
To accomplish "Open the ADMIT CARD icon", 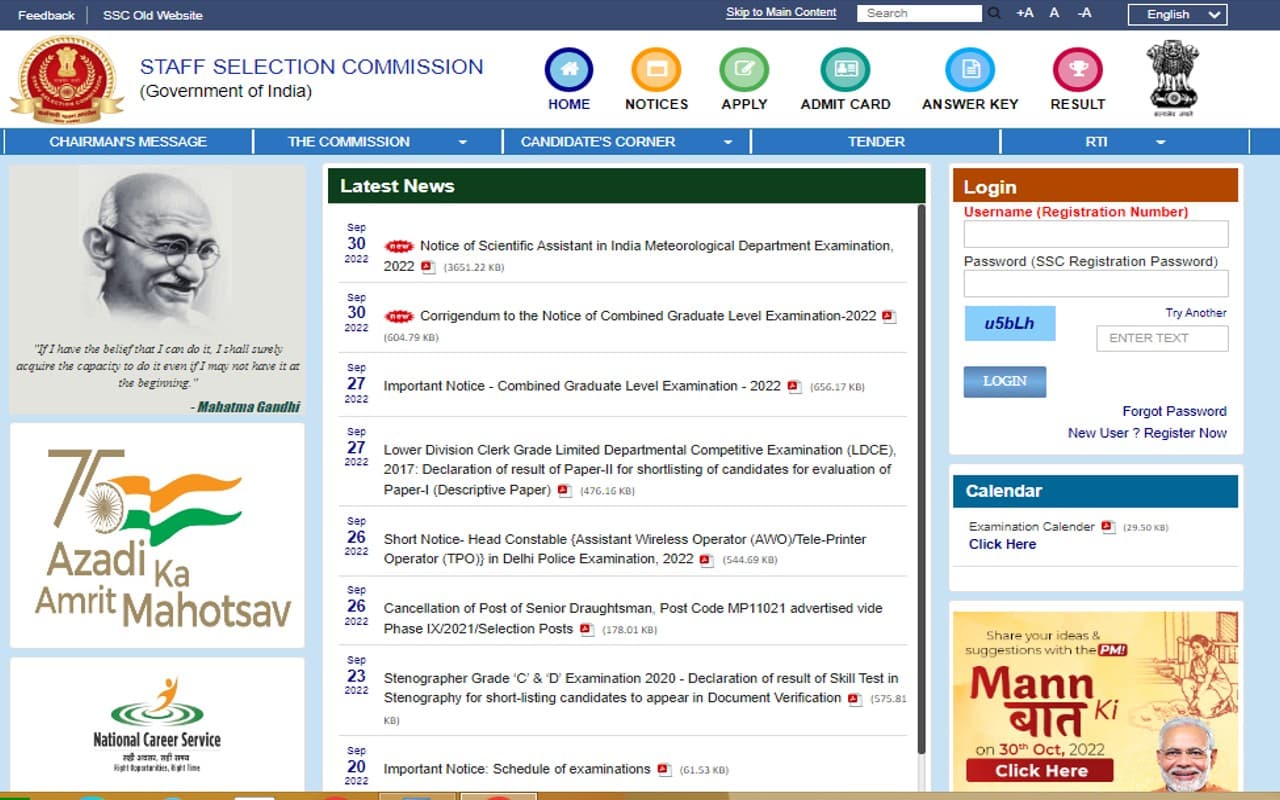I will click(845, 70).
